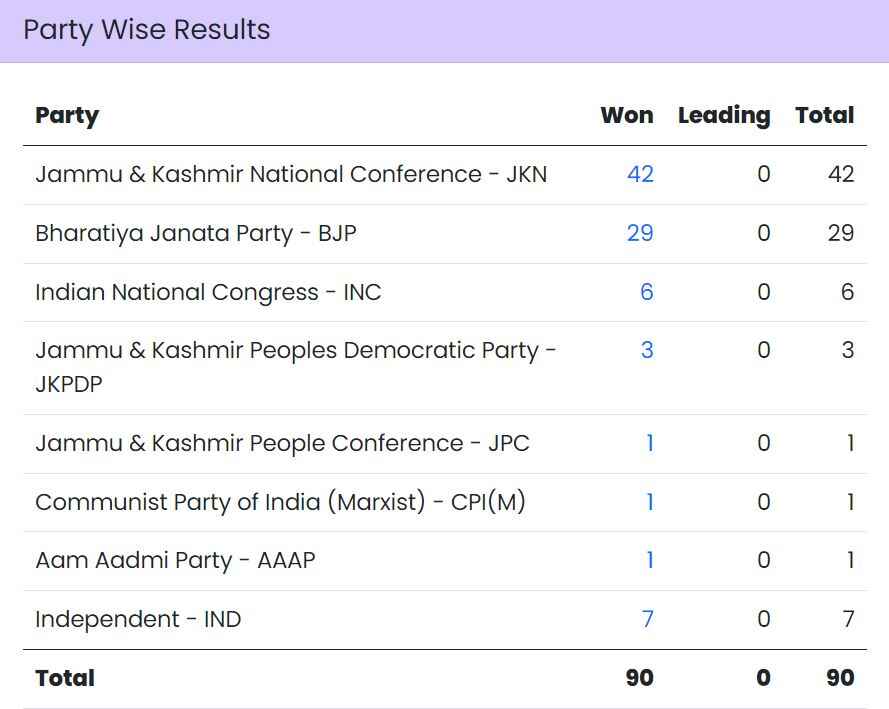Select Jammu & Kashmir National Conference row name
889x709 pixels.
click(291, 174)
